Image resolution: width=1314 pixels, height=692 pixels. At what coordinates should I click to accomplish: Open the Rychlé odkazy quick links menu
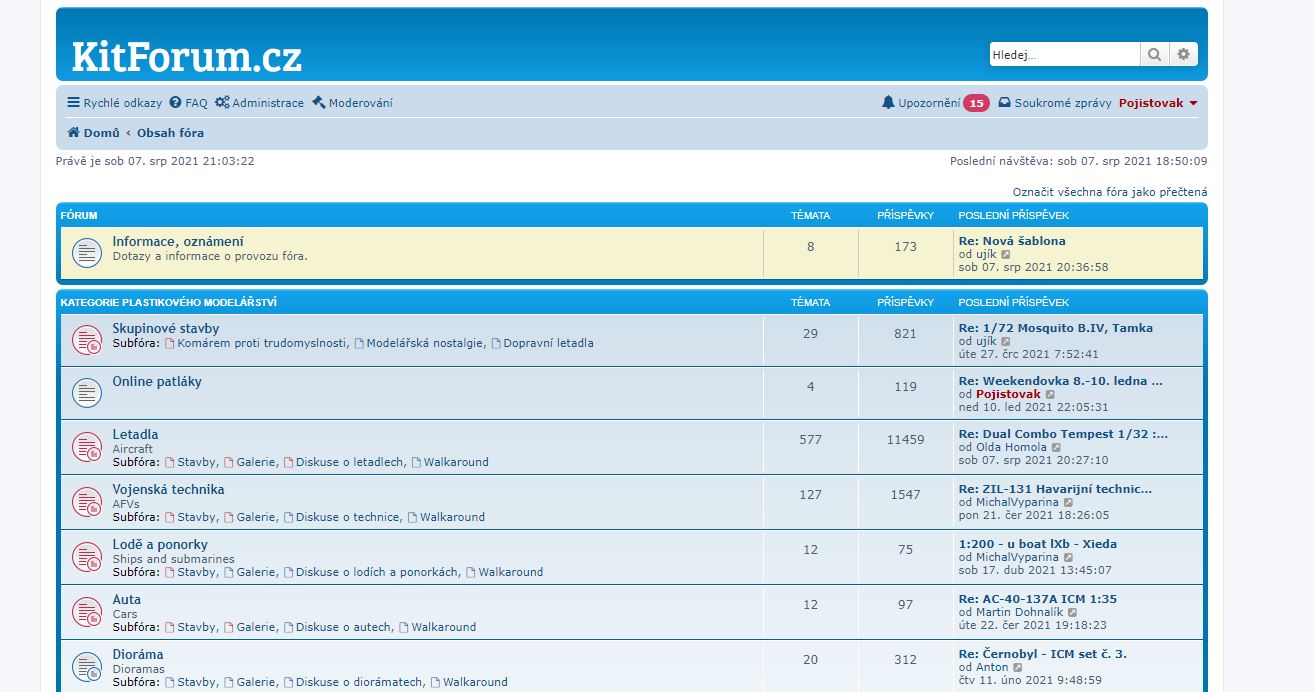click(x=114, y=103)
